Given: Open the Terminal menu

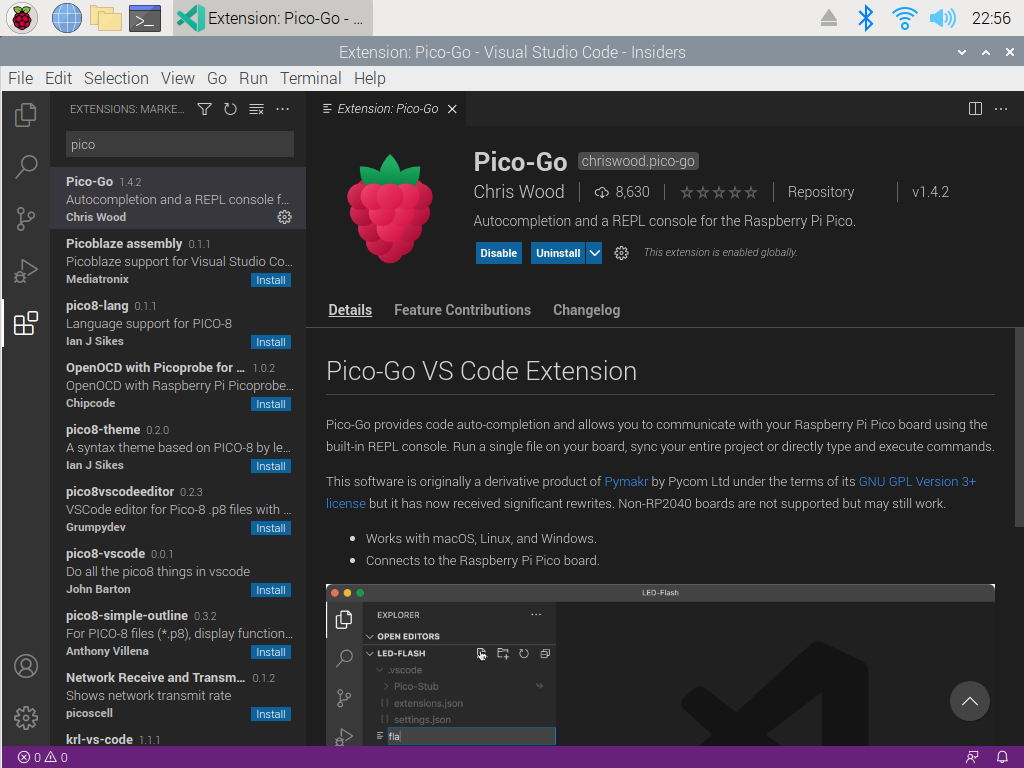Looking at the screenshot, I should [311, 78].
